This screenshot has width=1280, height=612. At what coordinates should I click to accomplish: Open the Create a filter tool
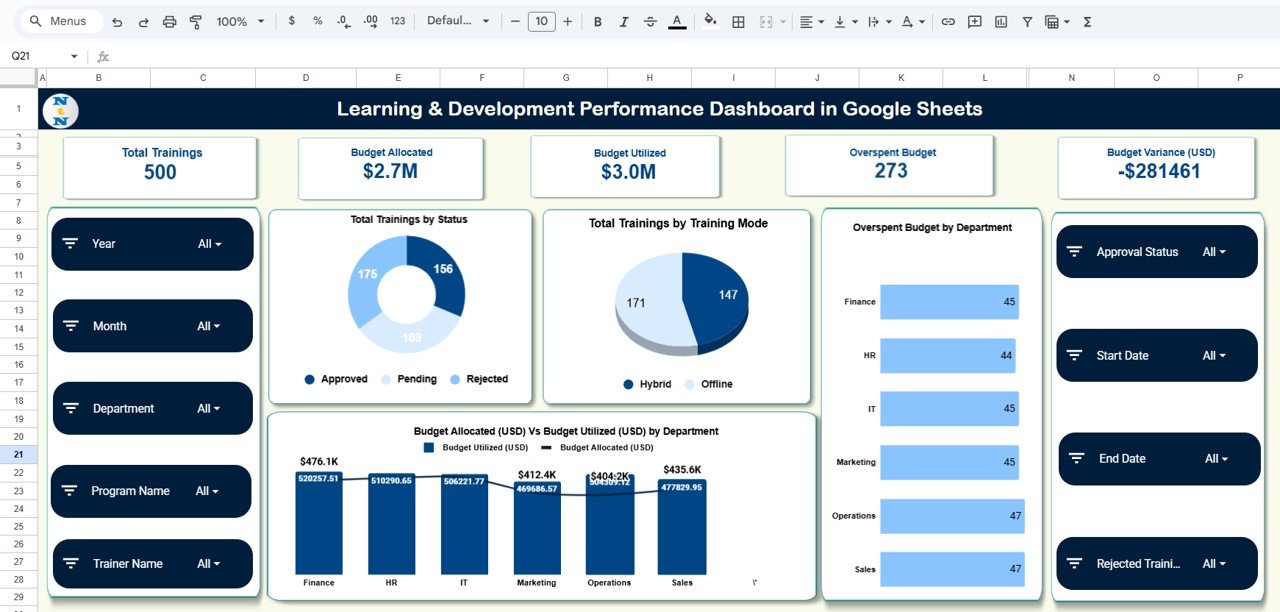click(x=1027, y=21)
